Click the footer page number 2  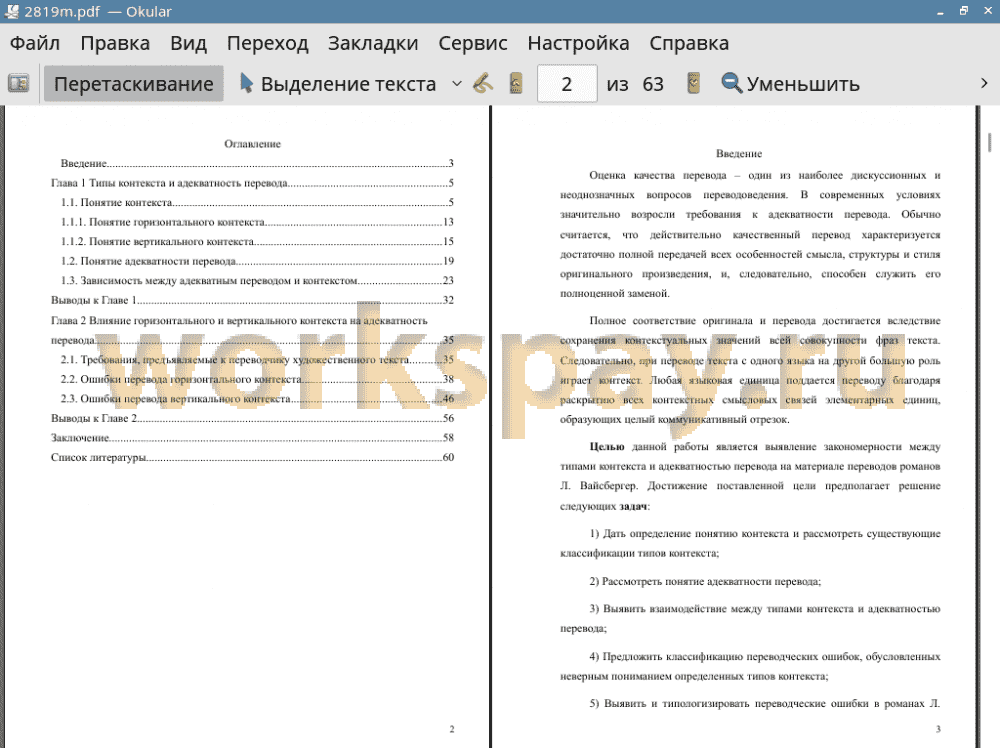tap(452, 729)
